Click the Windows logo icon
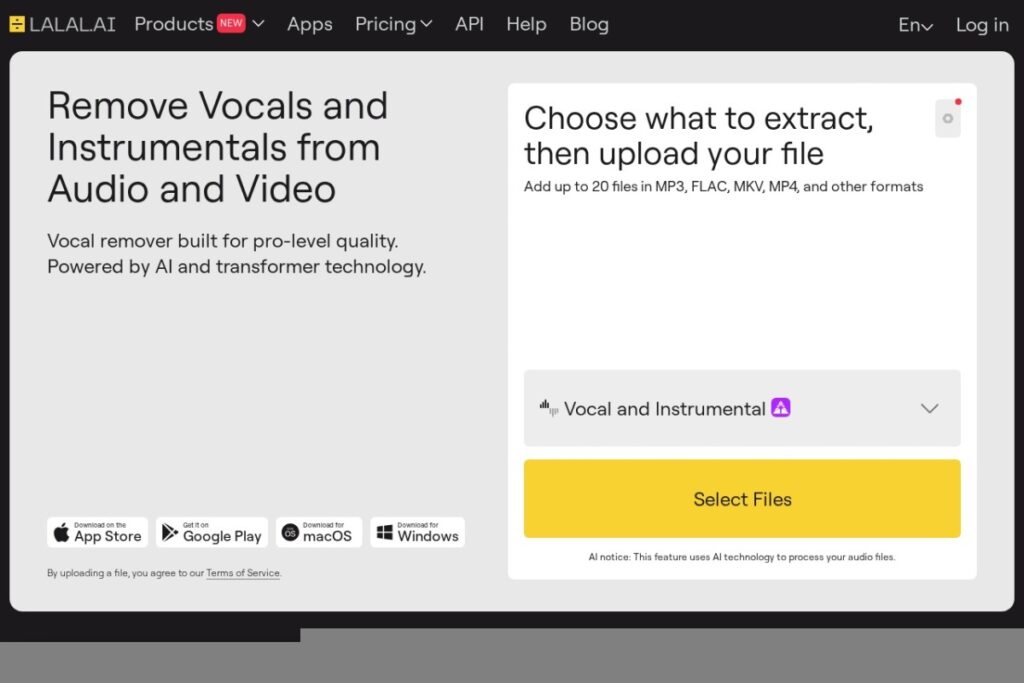The image size is (1024, 683). [x=385, y=533]
